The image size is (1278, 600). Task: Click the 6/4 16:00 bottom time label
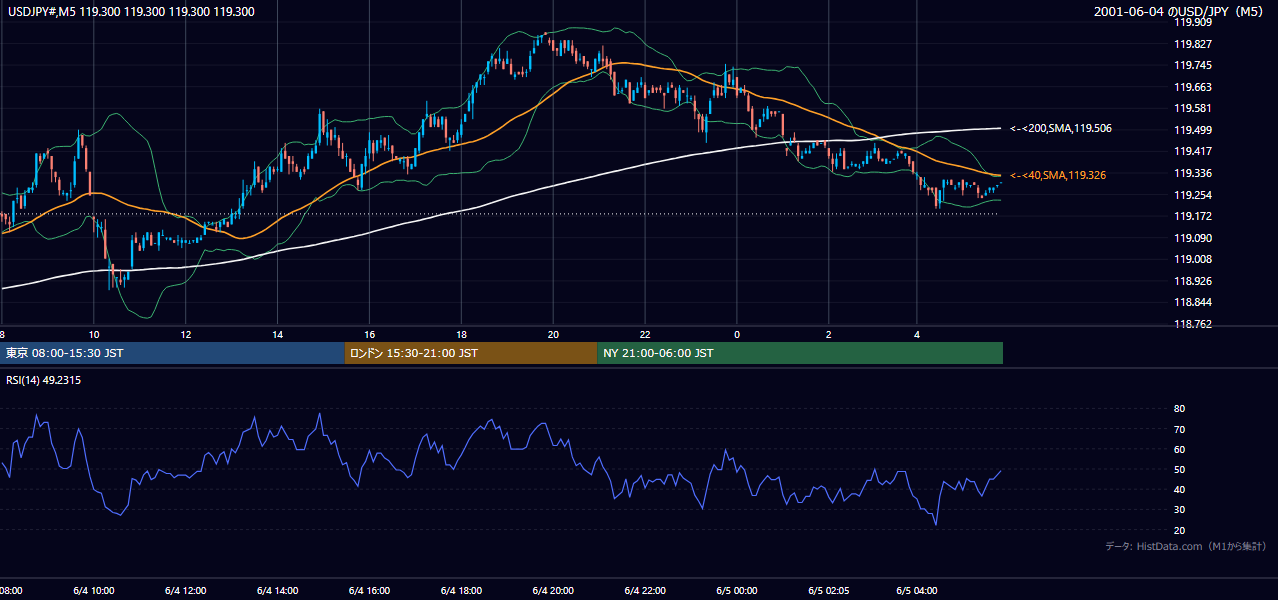tap(368, 591)
